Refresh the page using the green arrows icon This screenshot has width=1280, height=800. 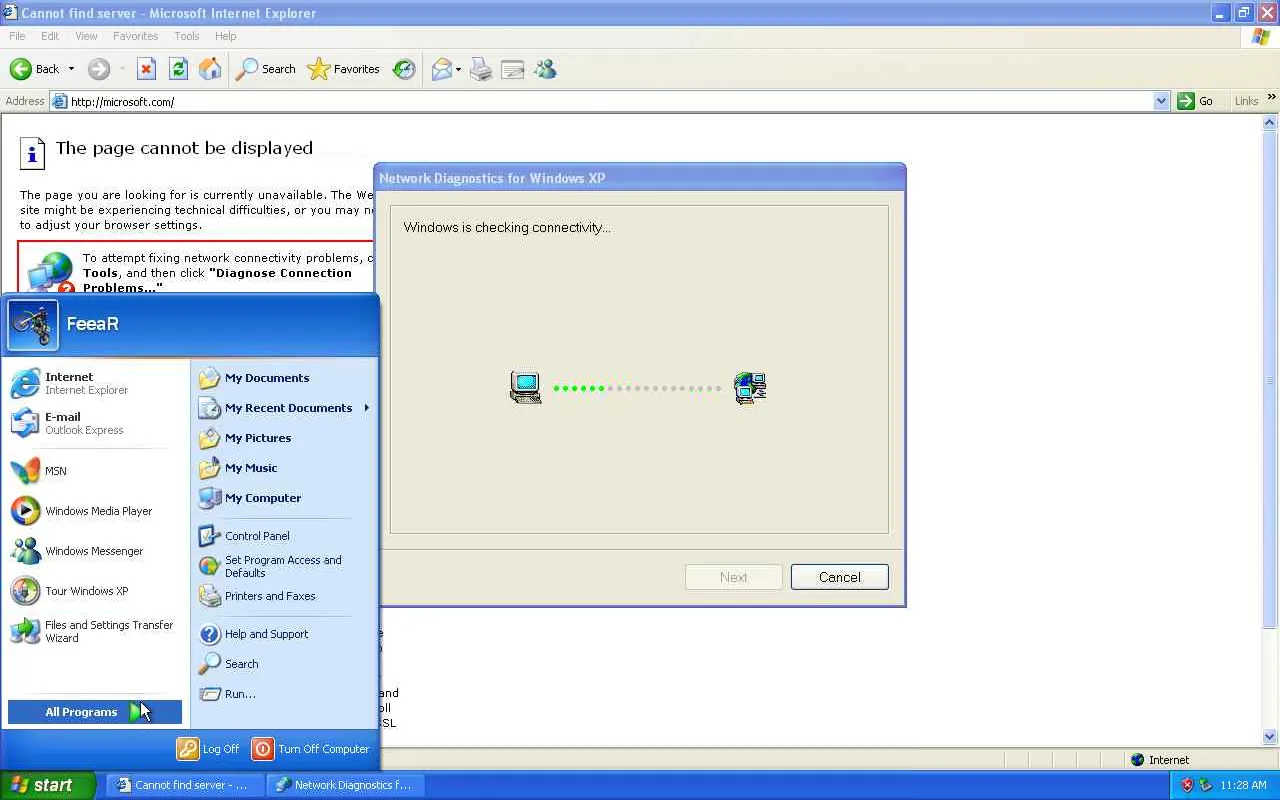[178, 69]
